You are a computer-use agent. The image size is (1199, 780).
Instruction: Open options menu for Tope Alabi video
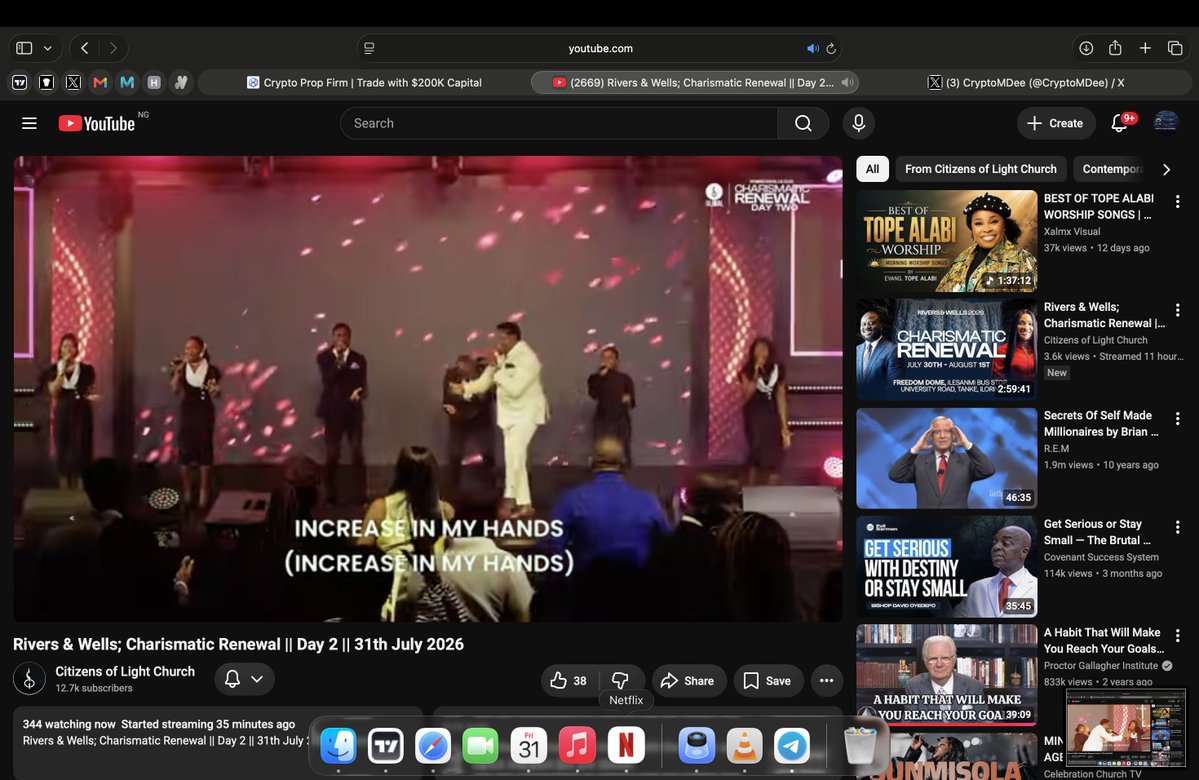pyautogui.click(x=1178, y=202)
